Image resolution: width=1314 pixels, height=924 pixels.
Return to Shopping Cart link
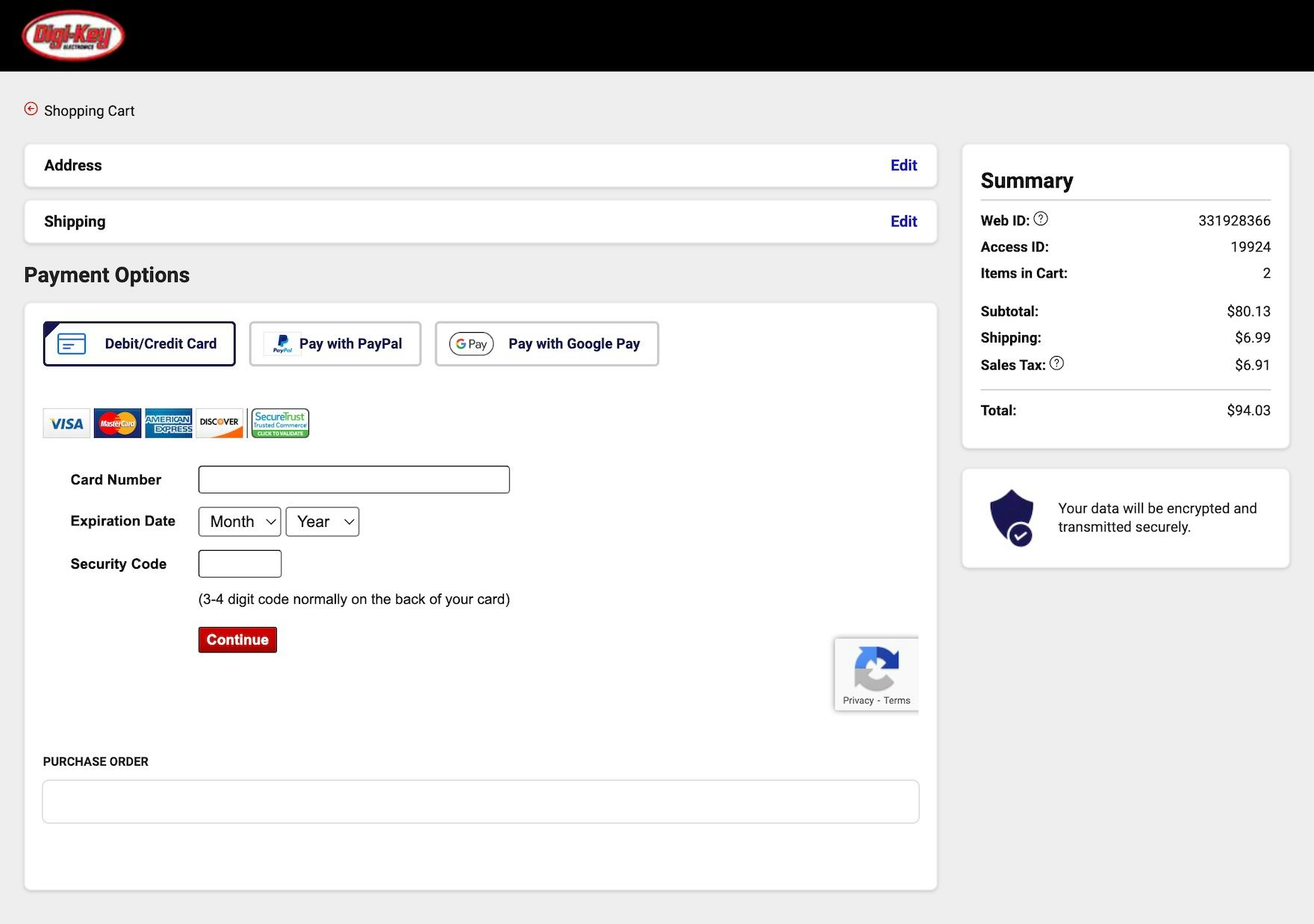(x=89, y=110)
